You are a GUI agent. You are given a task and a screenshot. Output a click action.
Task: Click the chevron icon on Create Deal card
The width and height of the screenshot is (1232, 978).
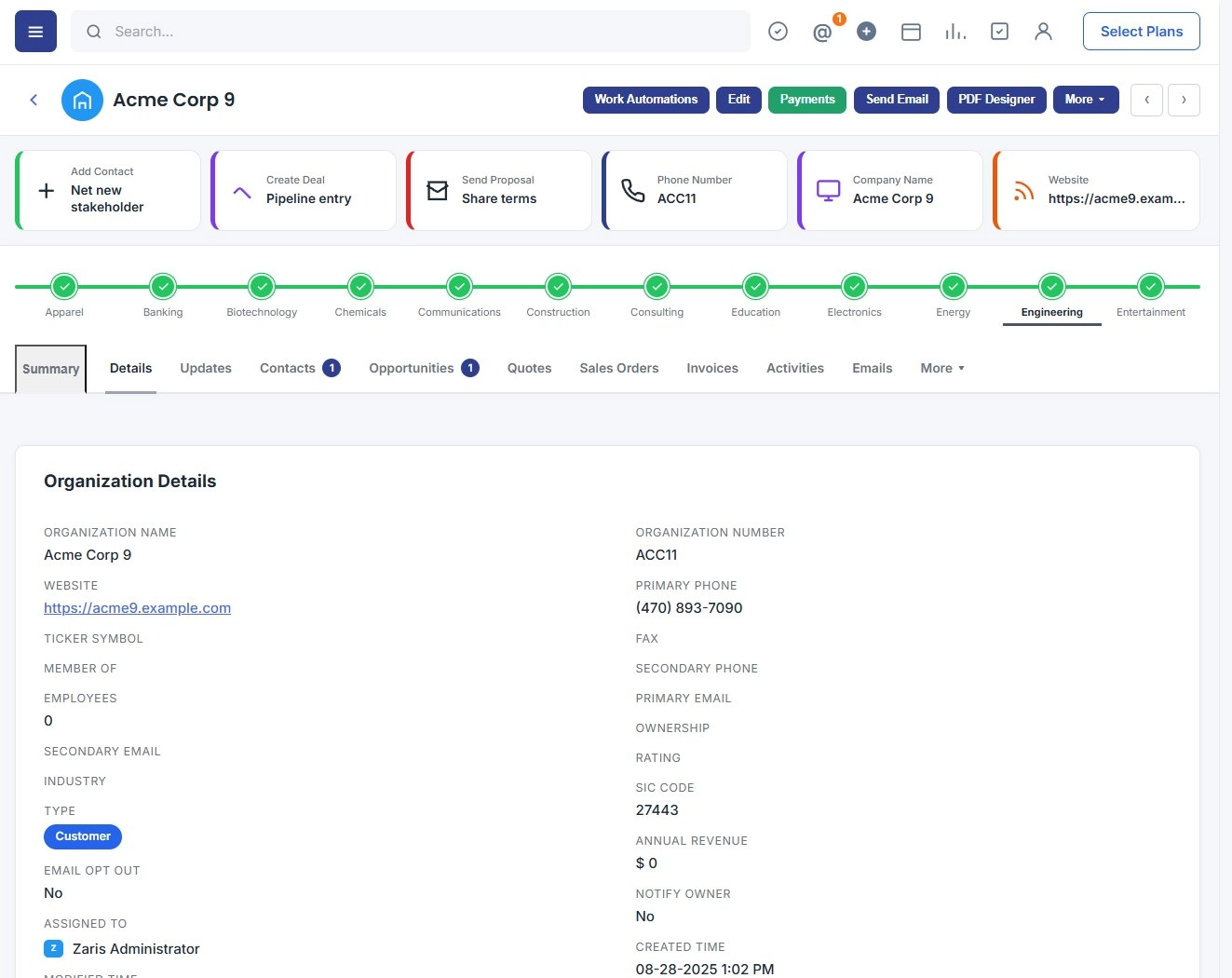242,191
